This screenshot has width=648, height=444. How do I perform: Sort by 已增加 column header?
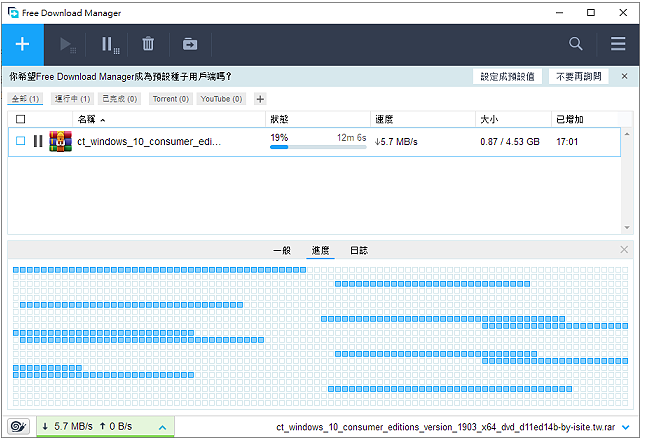pyautogui.click(x=569, y=119)
